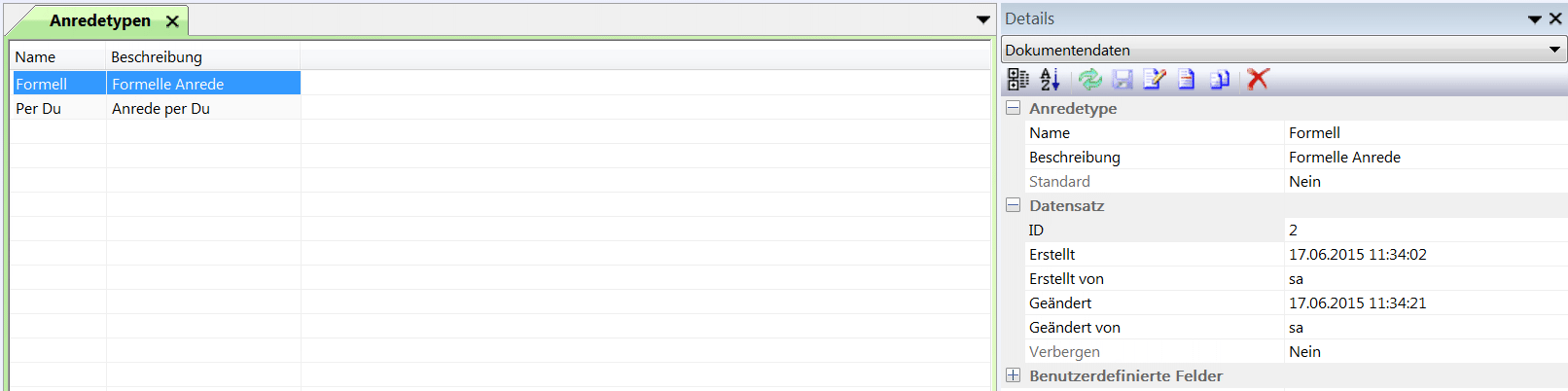
Task: Create a new record
Action: (x=1187, y=80)
